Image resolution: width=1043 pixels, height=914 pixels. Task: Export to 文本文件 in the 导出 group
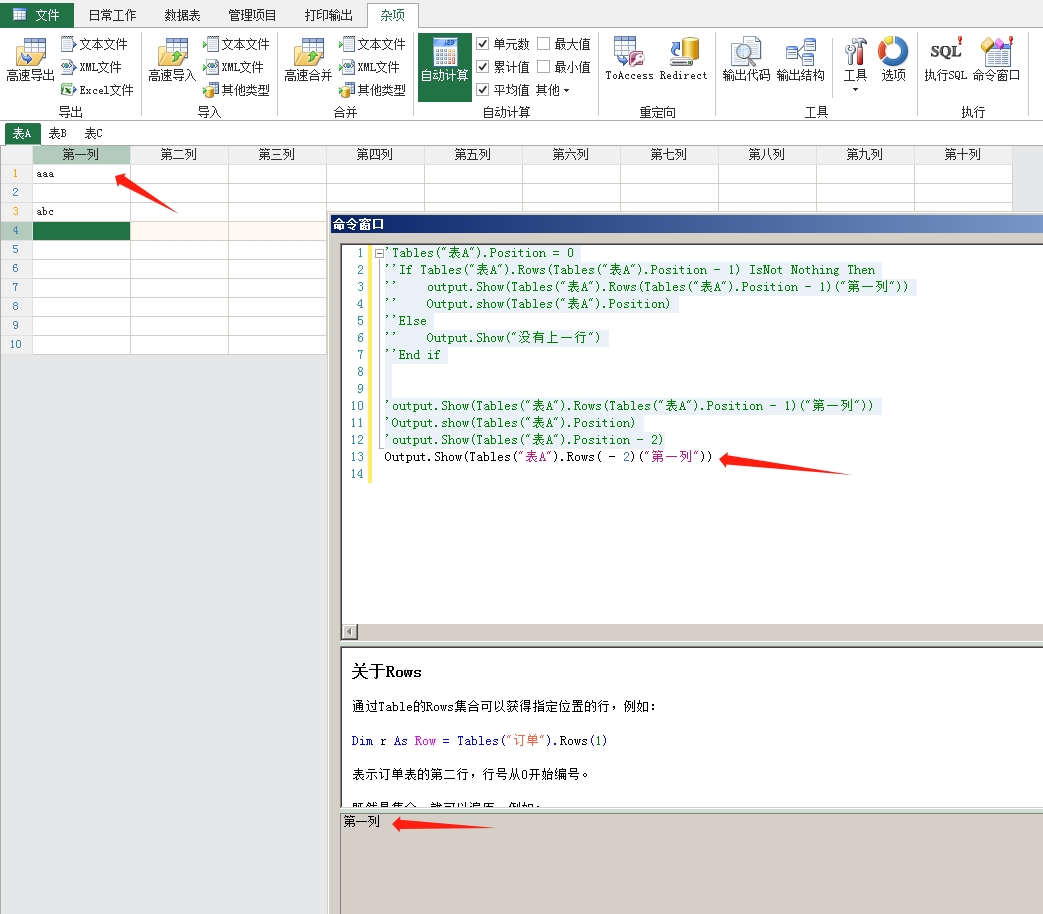(x=94, y=44)
